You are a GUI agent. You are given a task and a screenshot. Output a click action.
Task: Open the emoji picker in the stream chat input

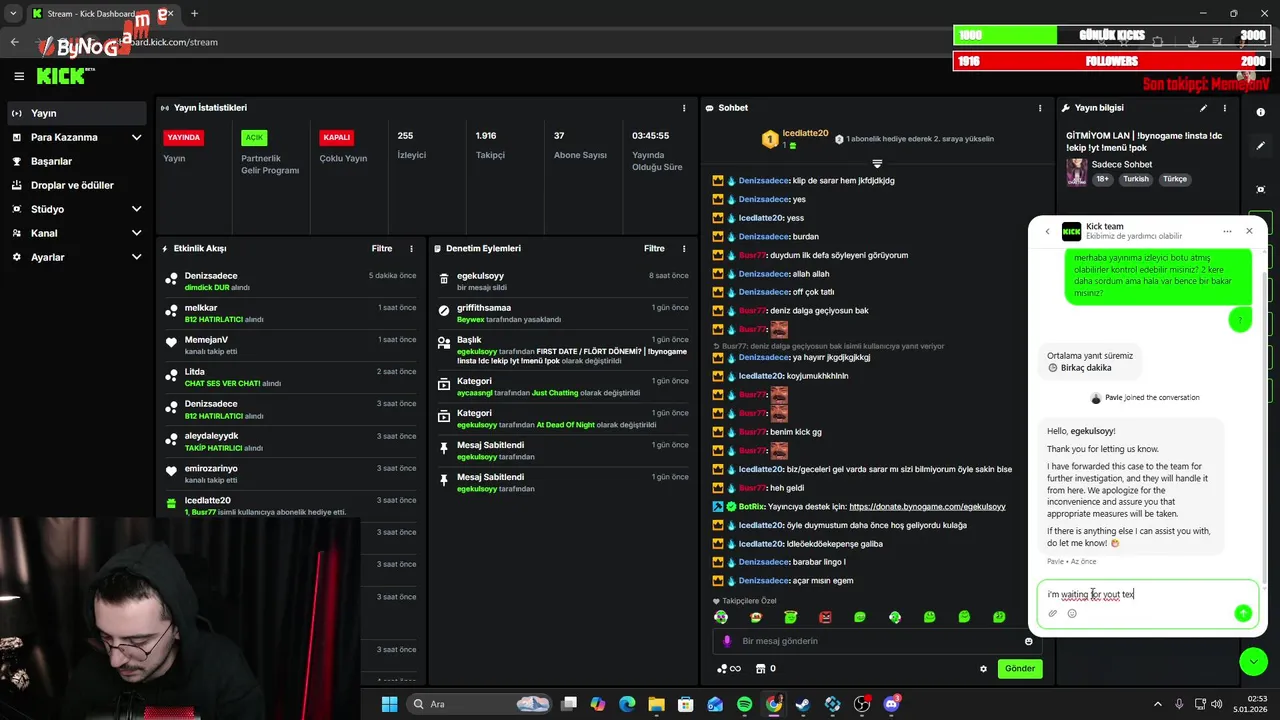[x=1028, y=641]
